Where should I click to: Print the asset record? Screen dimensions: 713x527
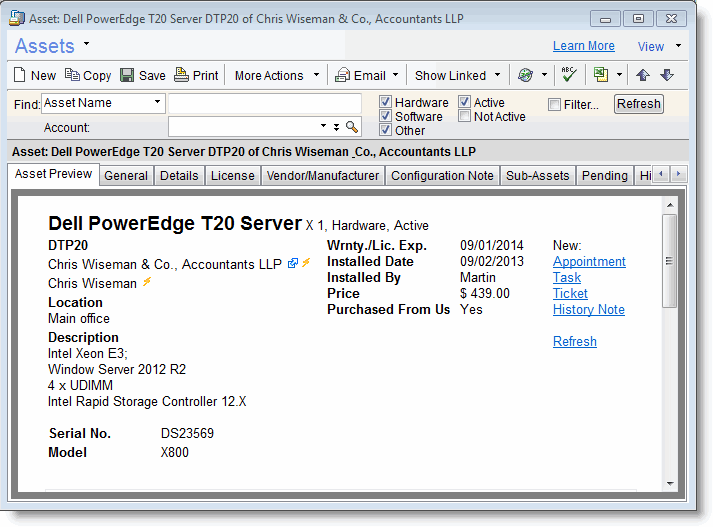tap(181, 75)
